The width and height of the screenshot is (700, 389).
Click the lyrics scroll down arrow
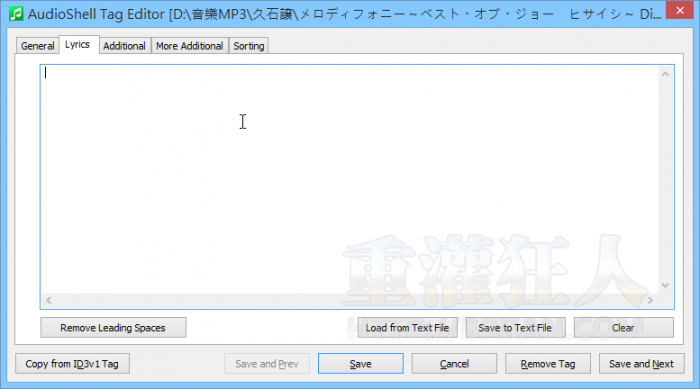point(665,285)
